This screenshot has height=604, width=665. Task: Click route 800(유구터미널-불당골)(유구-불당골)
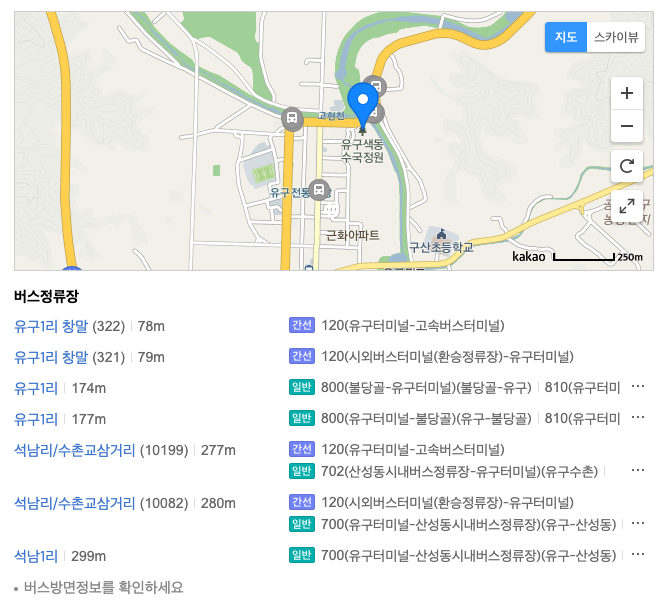click(x=426, y=418)
